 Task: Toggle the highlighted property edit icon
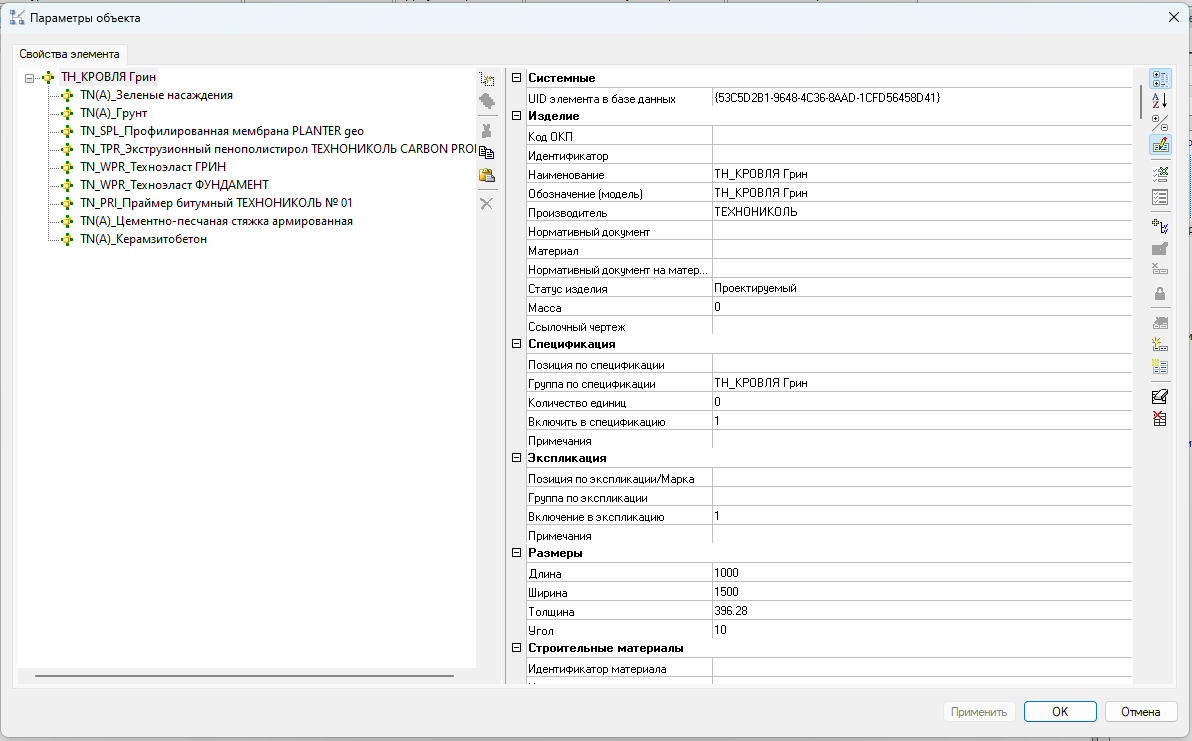(x=1160, y=145)
